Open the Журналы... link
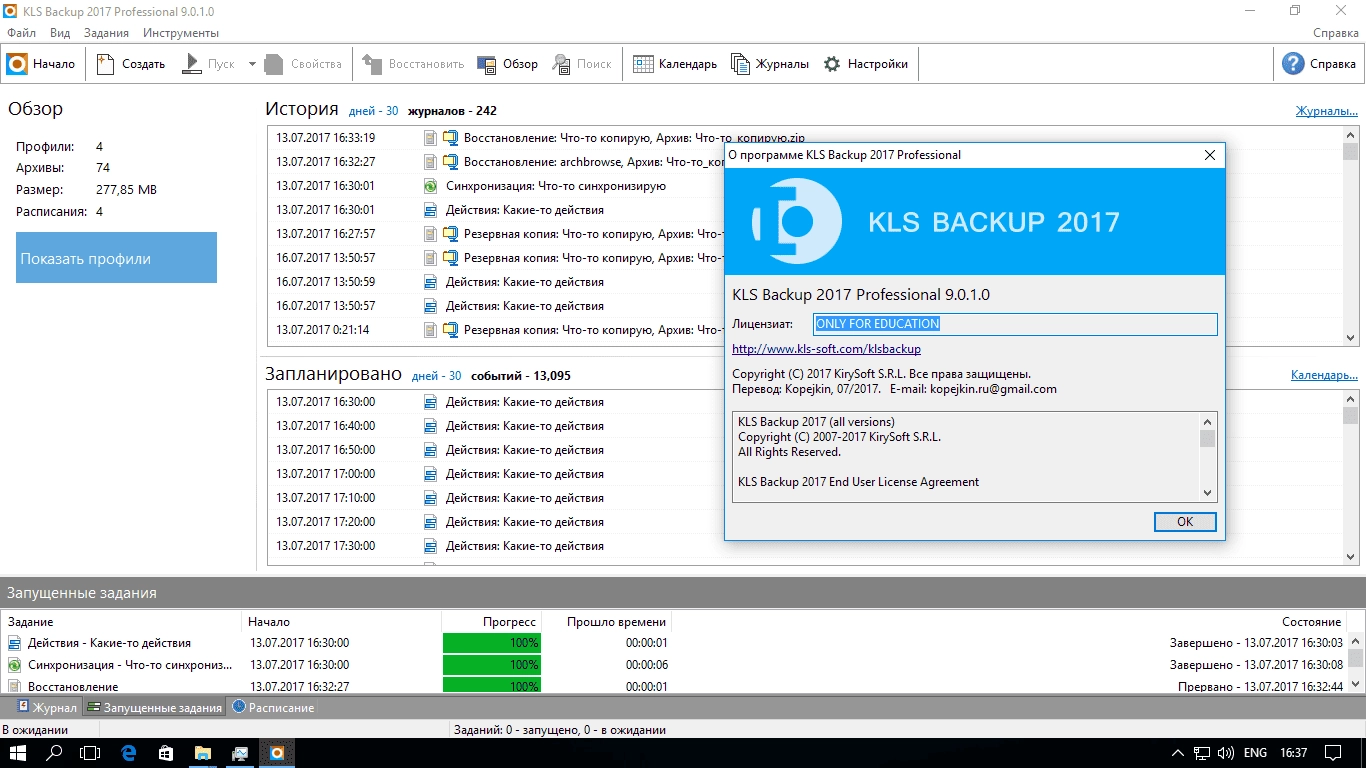Screen dimensions: 1366x768 point(1327,111)
